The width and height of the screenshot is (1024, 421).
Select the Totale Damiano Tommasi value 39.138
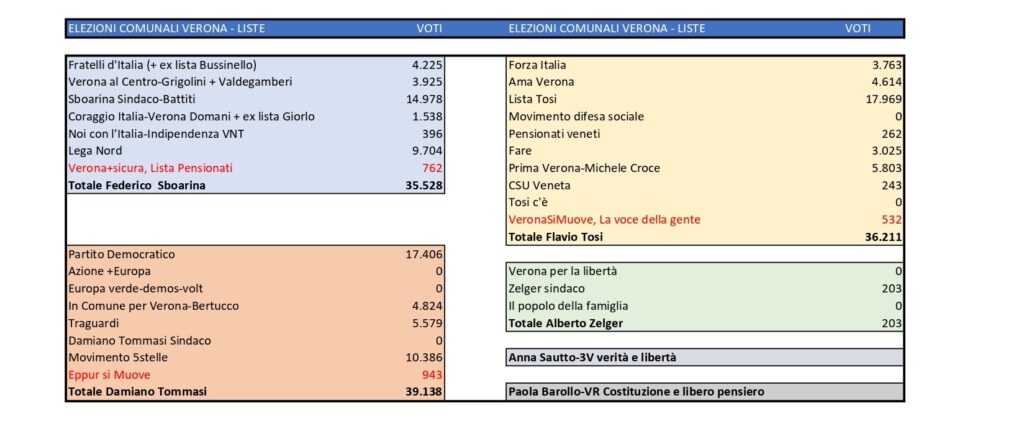424,392
